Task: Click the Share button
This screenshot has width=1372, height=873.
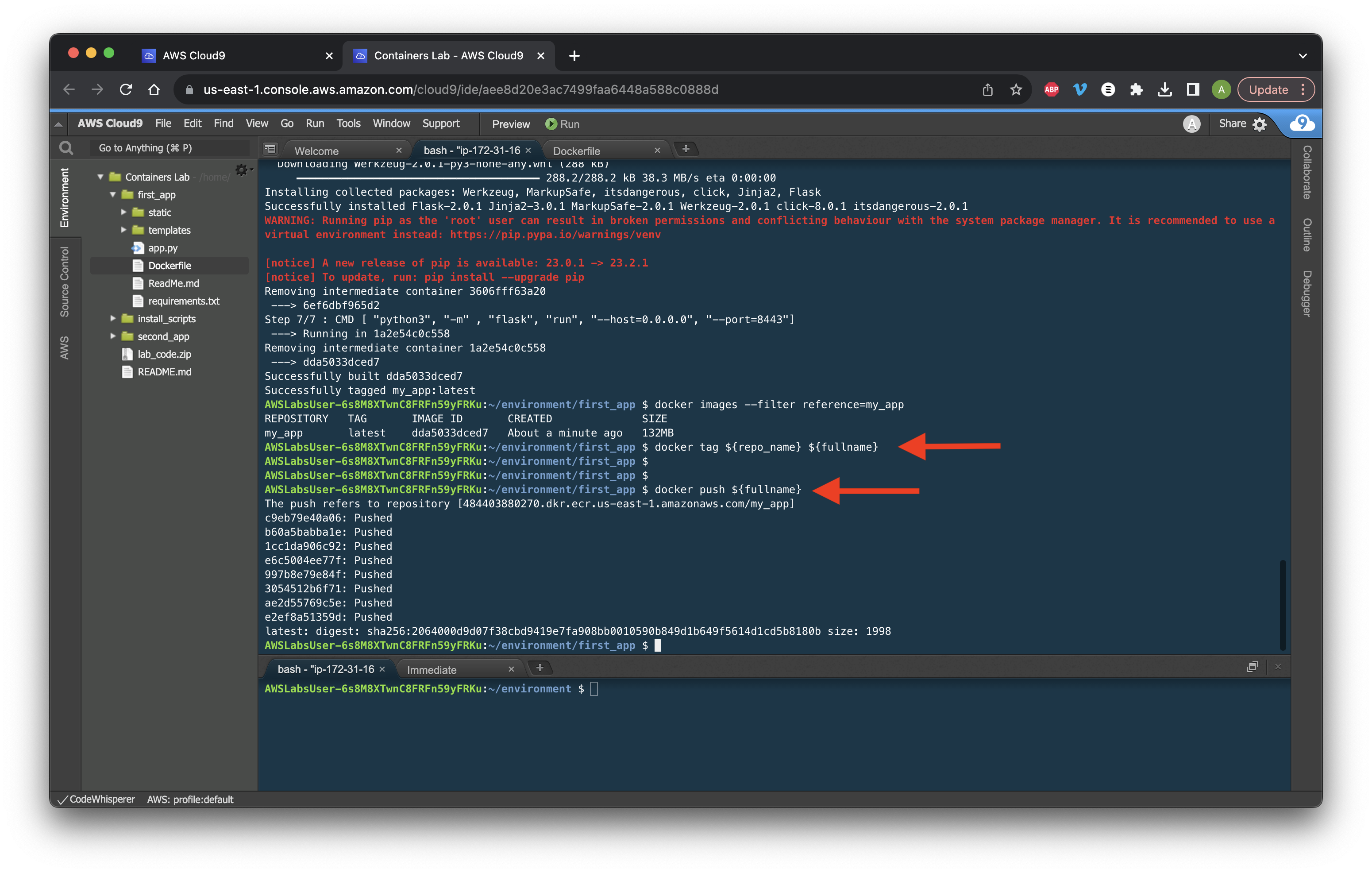Action: [x=1232, y=123]
